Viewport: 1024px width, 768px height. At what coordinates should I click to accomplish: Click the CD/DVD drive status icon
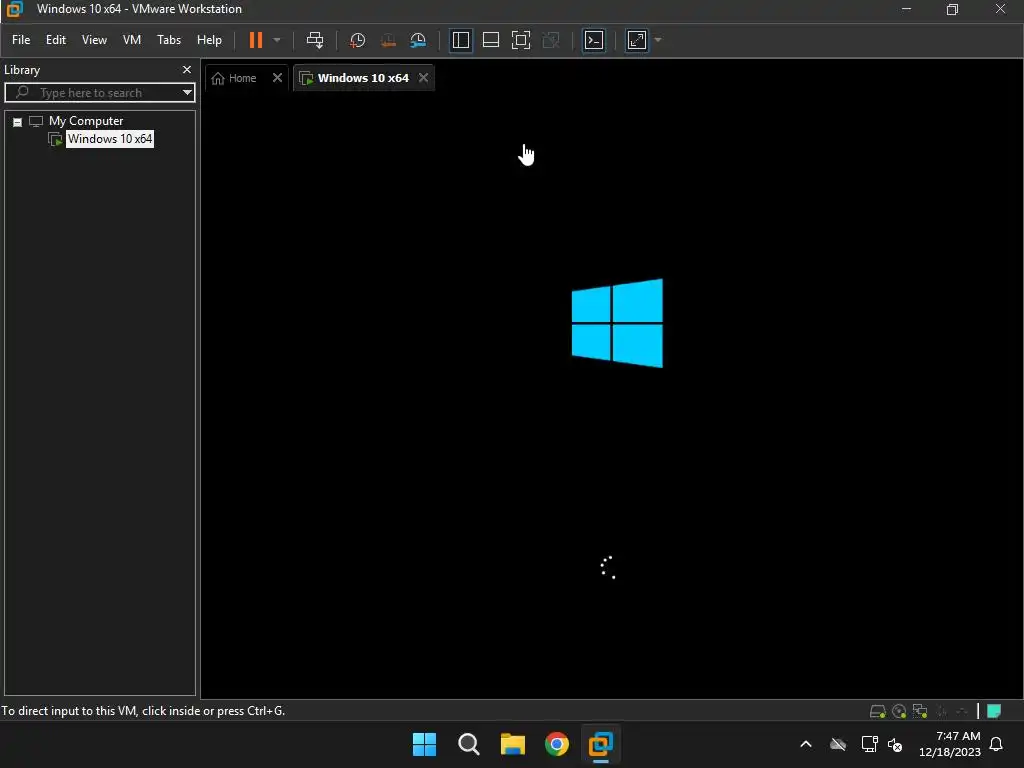pyautogui.click(x=899, y=711)
